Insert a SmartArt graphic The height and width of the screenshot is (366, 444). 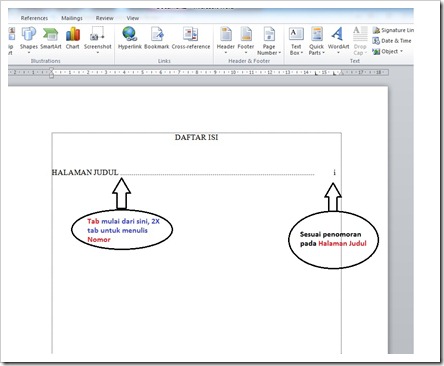pos(51,39)
